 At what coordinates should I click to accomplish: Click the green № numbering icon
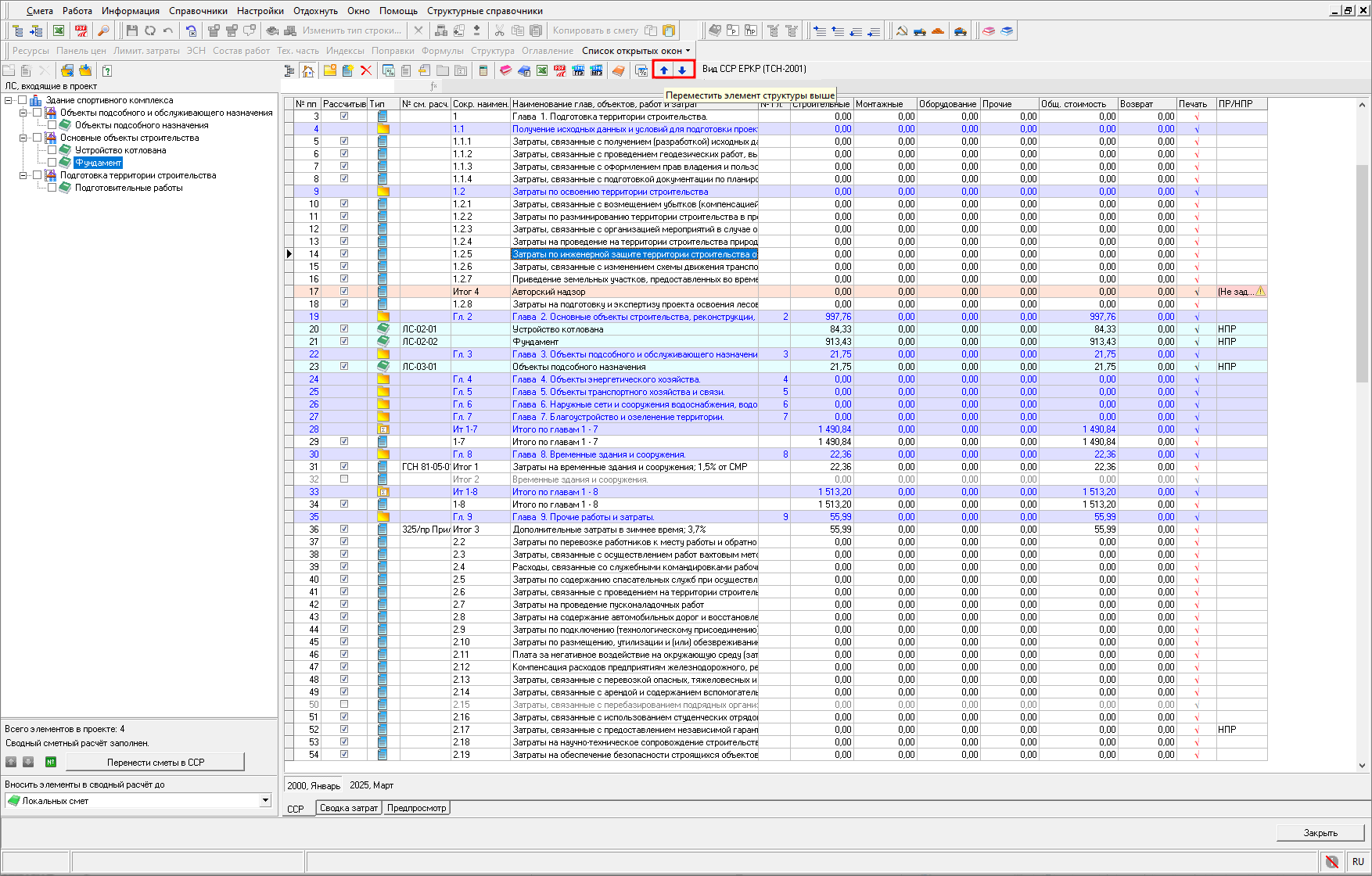point(51,762)
